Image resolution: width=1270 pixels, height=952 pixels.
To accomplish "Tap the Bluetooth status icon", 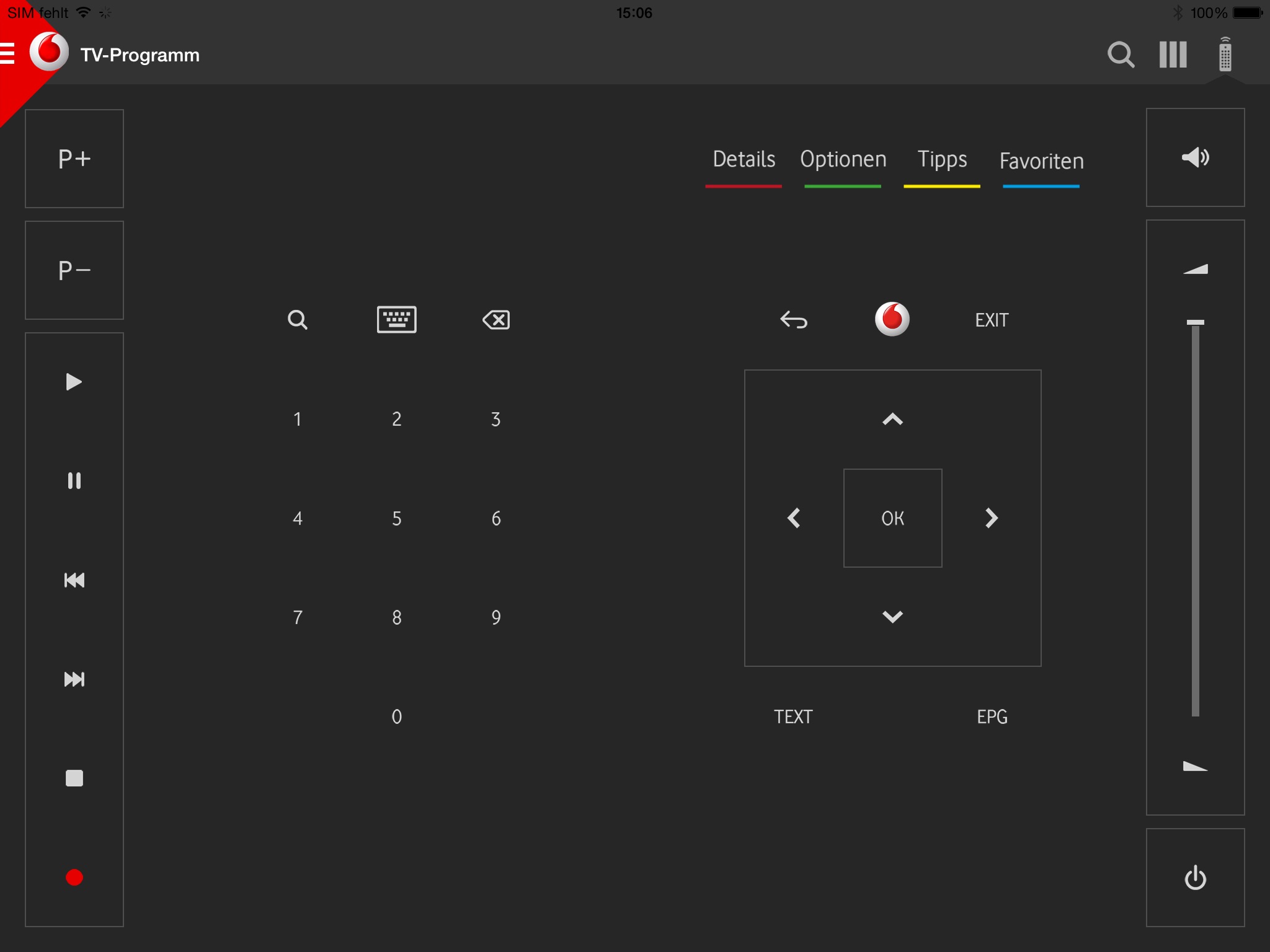I will coord(1177,12).
